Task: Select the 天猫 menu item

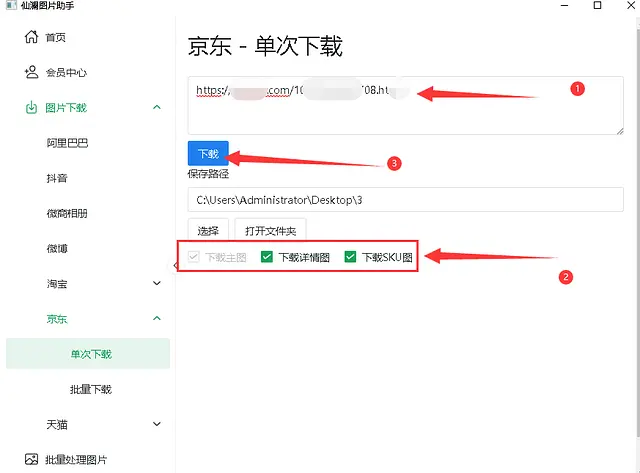Action: coord(57,424)
